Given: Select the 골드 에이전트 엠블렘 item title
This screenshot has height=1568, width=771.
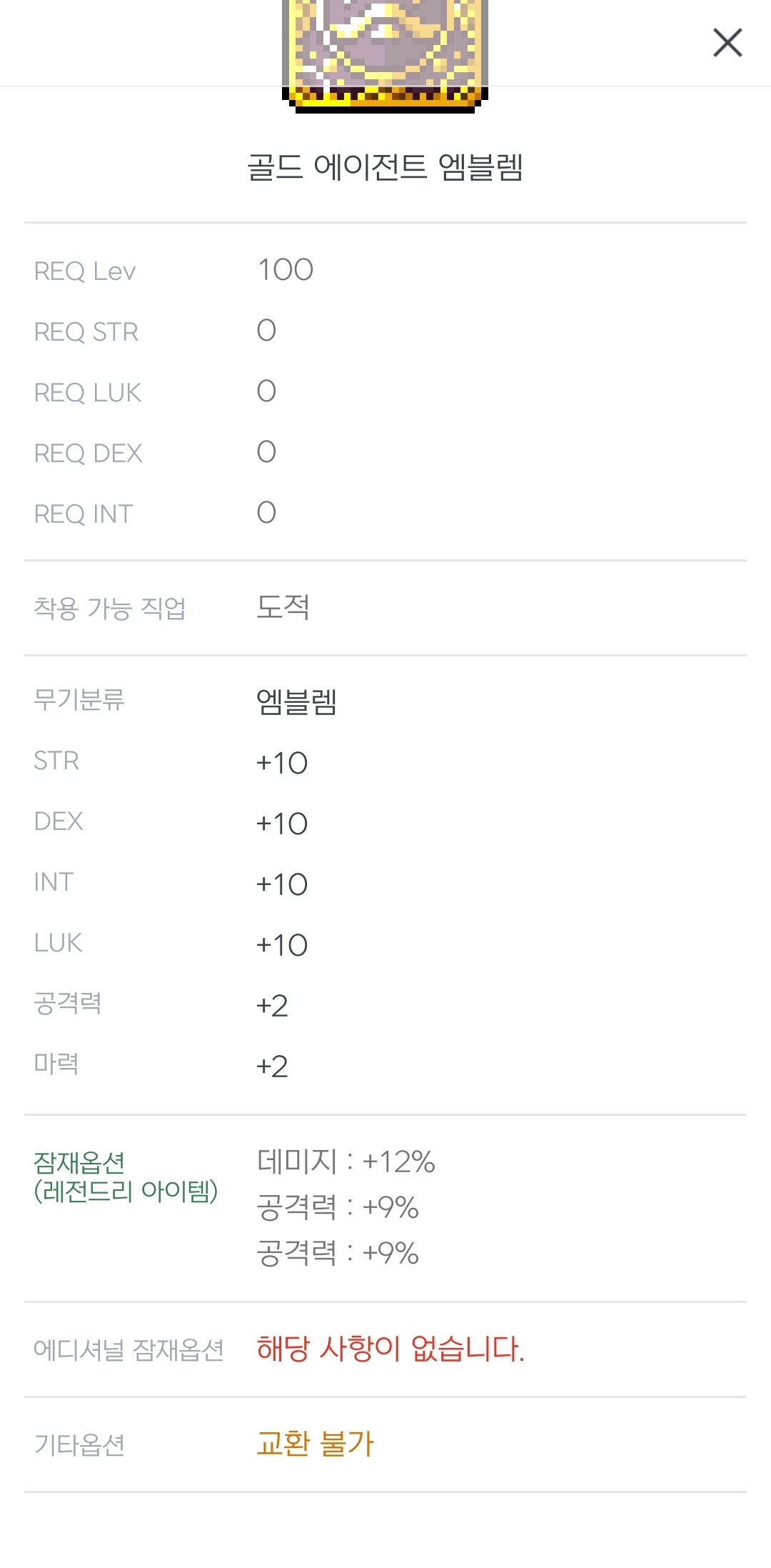Looking at the screenshot, I should coord(385,167).
